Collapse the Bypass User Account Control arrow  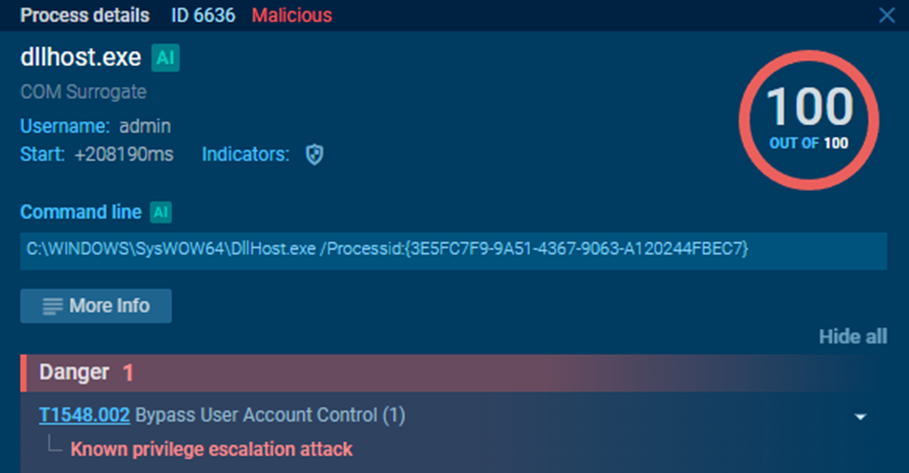860,417
